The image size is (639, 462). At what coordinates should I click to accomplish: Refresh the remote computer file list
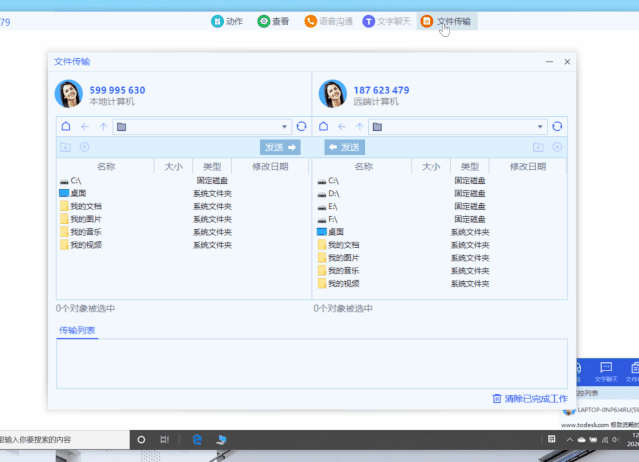[x=557, y=126]
